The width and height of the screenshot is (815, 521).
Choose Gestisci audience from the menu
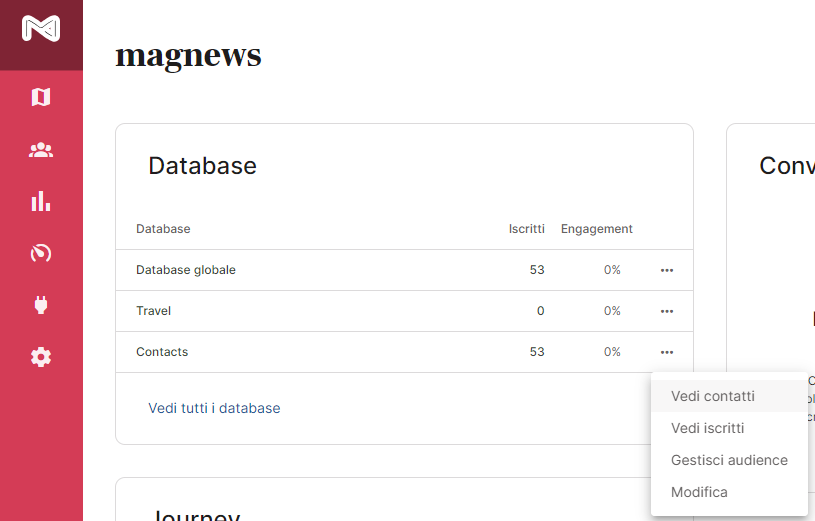point(729,460)
